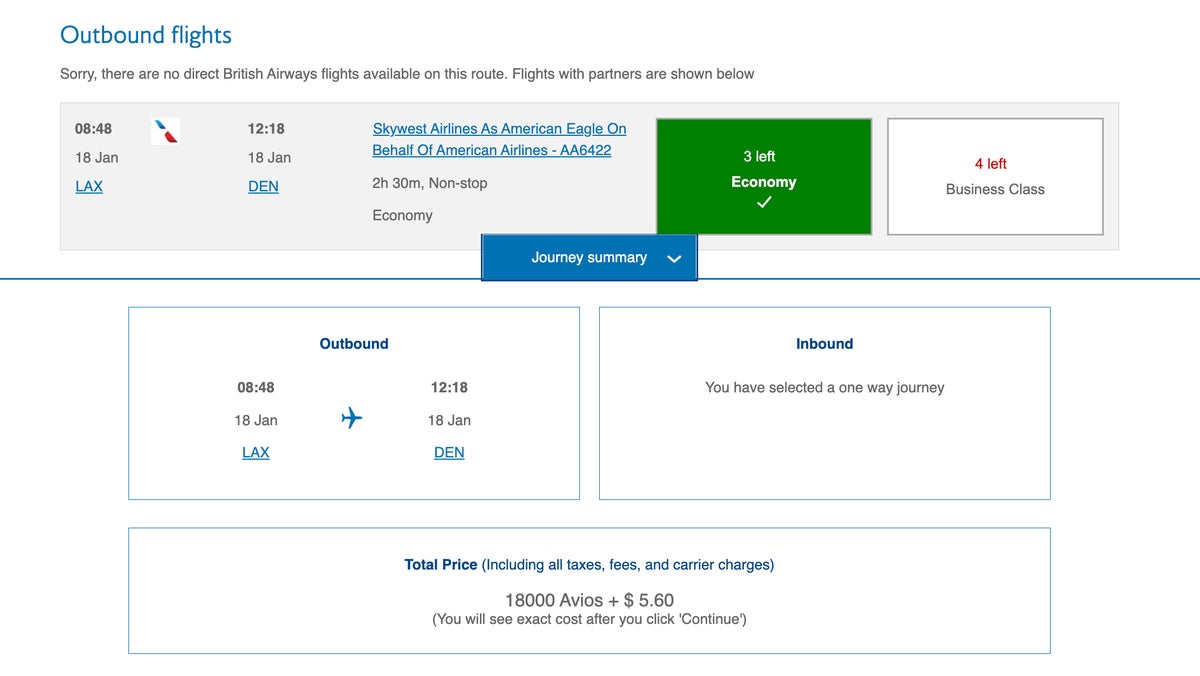Click the blue airplane icon in Outbound summary

point(351,417)
